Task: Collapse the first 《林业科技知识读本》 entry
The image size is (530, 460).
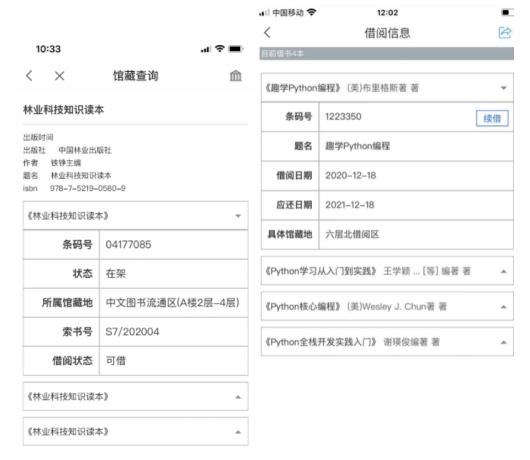Action: coord(136,216)
